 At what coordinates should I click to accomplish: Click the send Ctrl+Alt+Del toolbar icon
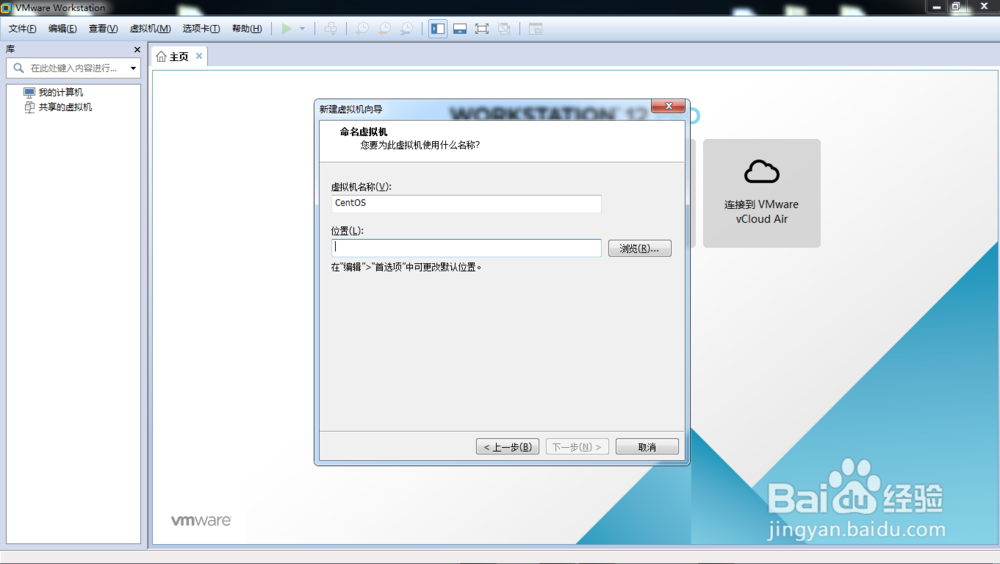click(330, 29)
